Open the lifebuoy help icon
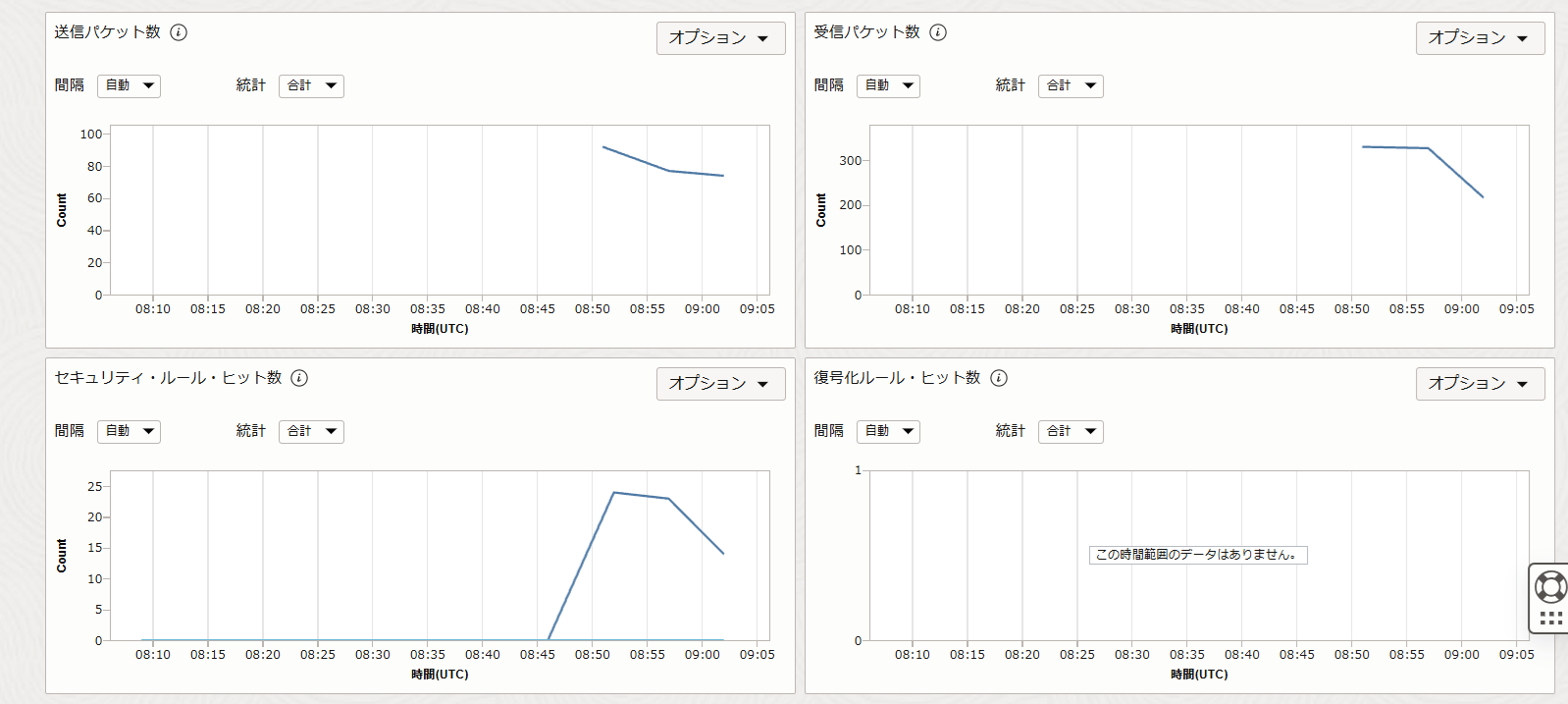This screenshot has width=1568, height=704. (1550, 586)
